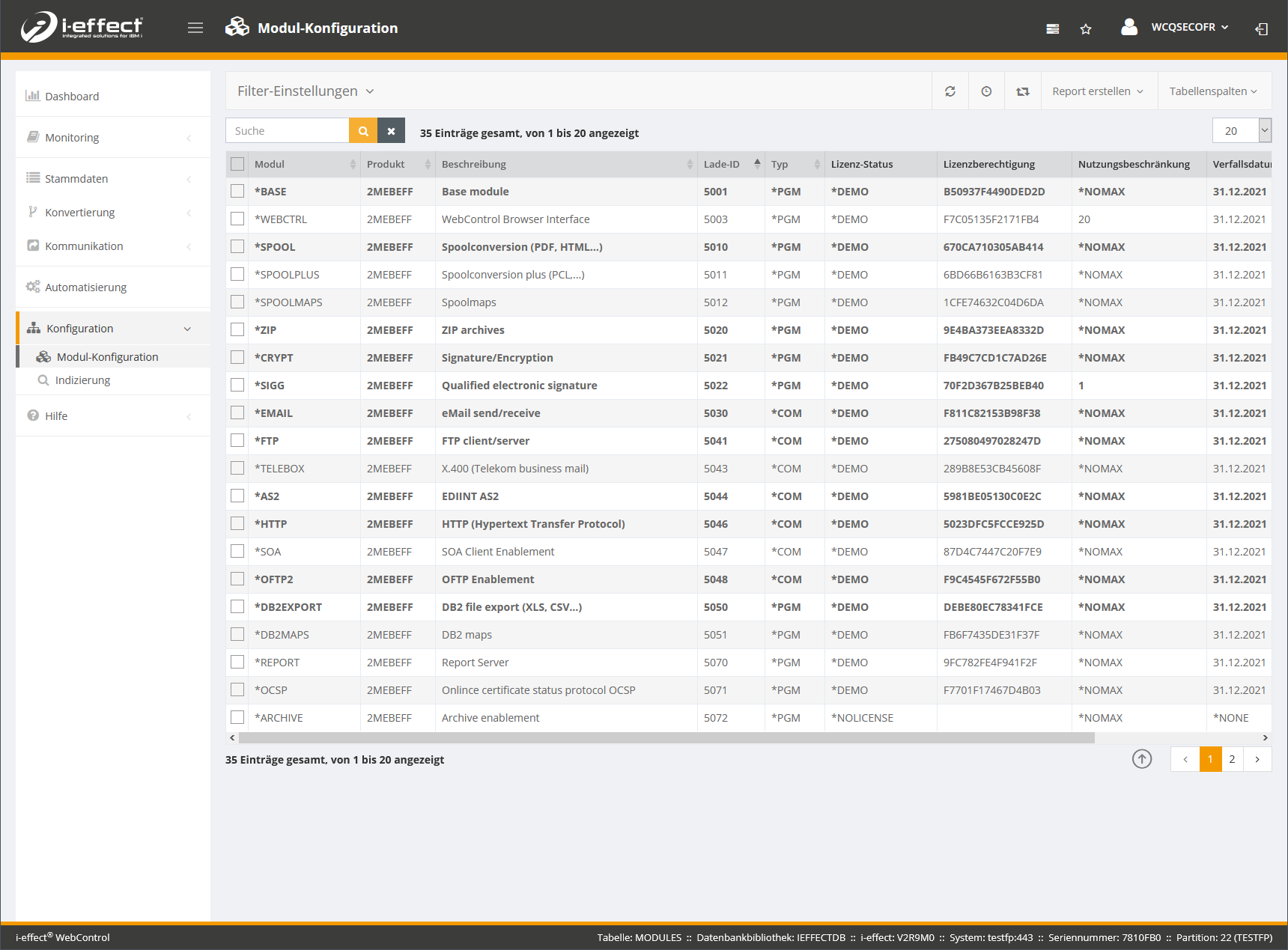Click the logout icon at top right

point(1261,29)
